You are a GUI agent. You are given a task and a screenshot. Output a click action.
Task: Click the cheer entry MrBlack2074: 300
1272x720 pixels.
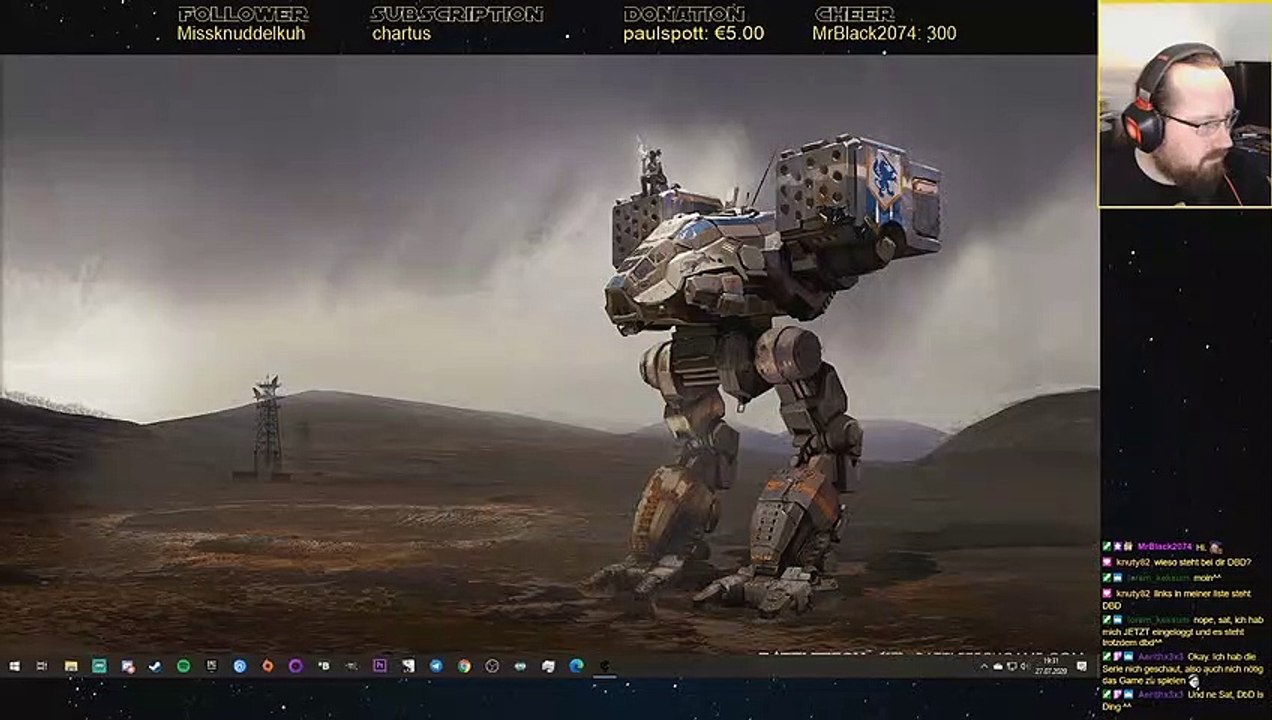click(884, 33)
